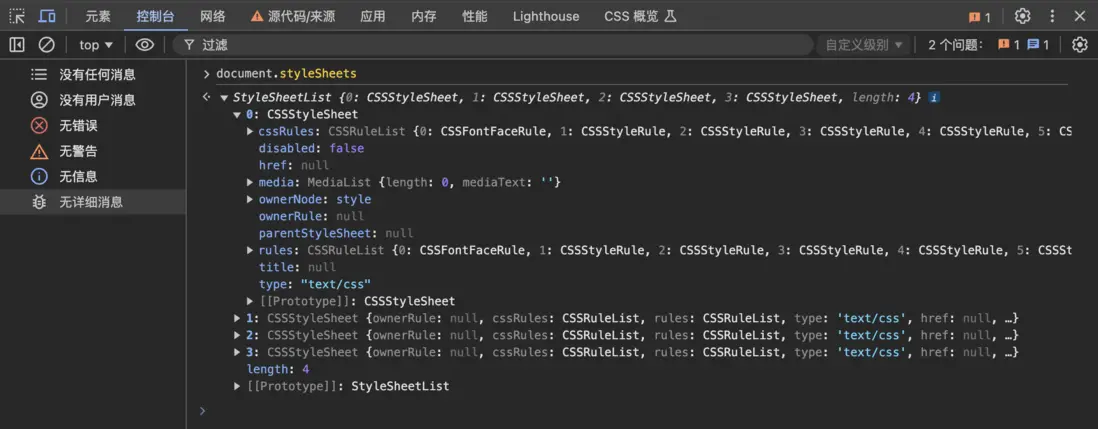This screenshot has height=429, width=1098.
Task: Open the top execution context dropdown
Action: (96, 45)
